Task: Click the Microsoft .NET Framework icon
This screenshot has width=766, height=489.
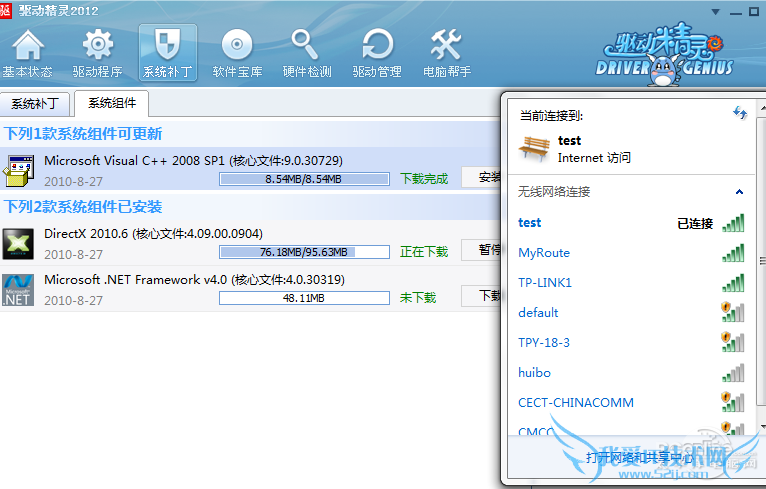Action: point(18,290)
